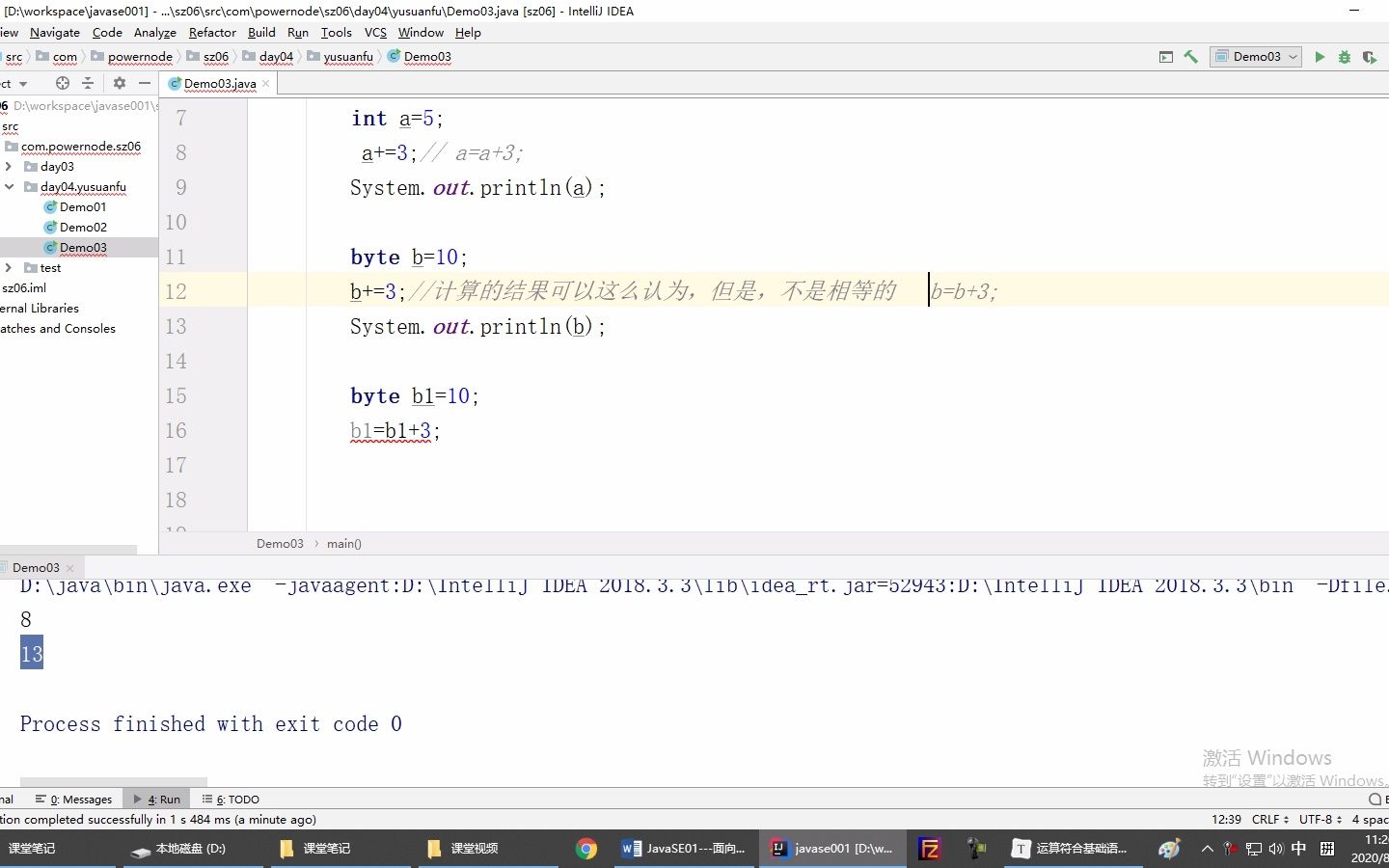Run Demo03 with coverage shield icon
The image size is (1389, 868).
point(1369,57)
